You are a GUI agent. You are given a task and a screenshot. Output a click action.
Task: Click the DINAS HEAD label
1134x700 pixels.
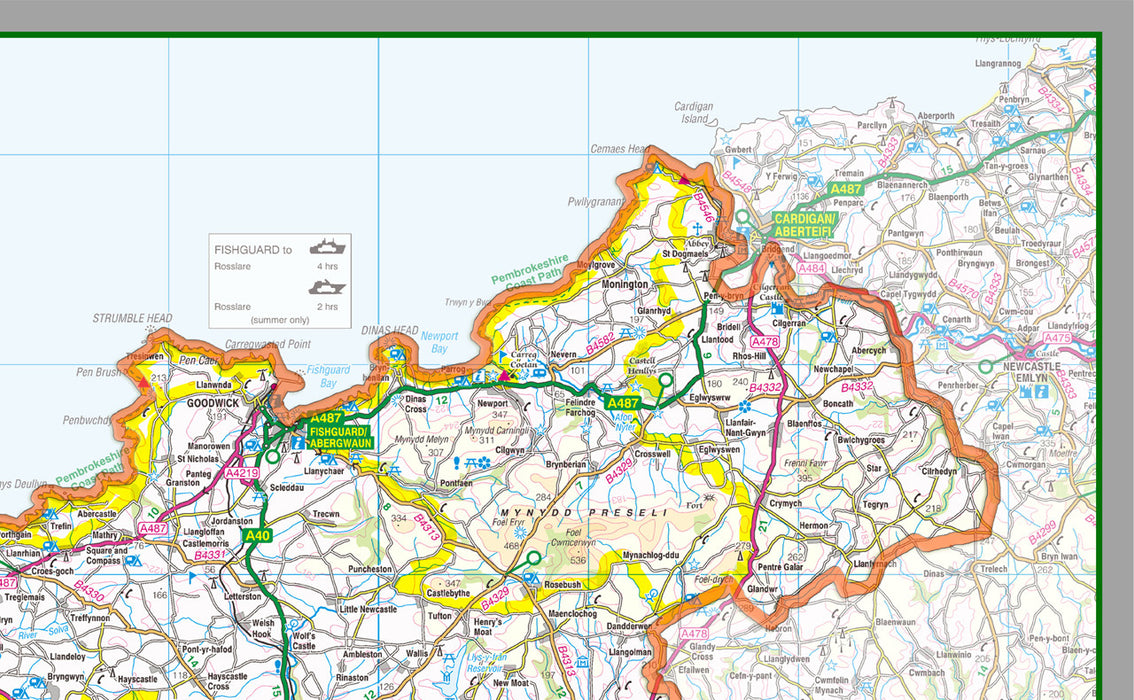pyautogui.click(x=390, y=330)
